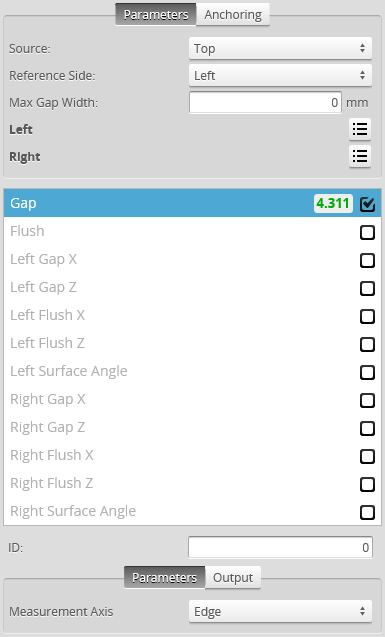
Task: Tick the Right Gap Z checkbox
Action: tap(367, 428)
